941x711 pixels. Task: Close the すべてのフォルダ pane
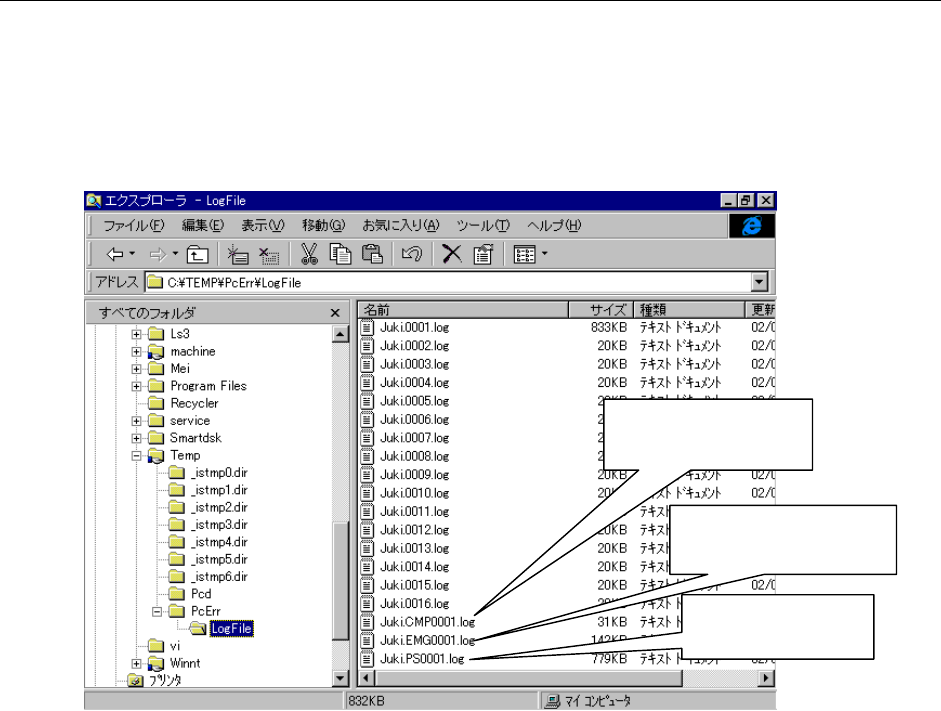coord(335,313)
